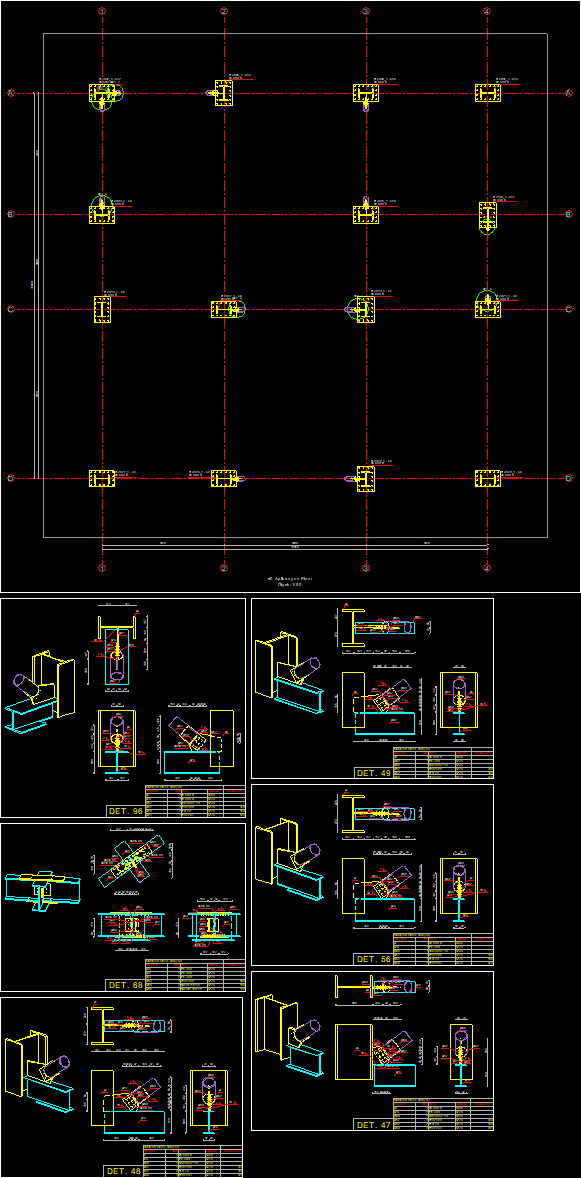The height and width of the screenshot is (1178, 581).
Task: Click grid bubble 3 below the plan
Action: tap(365, 568)
